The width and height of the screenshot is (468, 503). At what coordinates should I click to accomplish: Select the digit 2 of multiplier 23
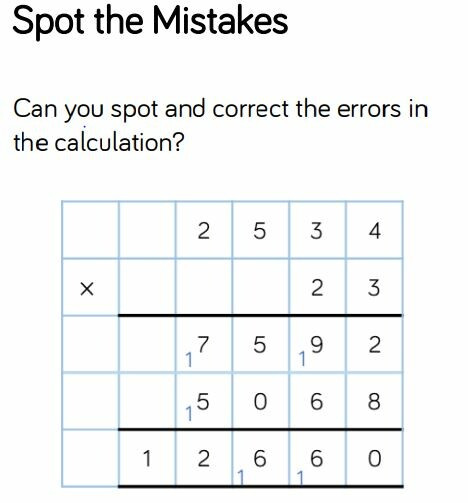click(317, 288)
